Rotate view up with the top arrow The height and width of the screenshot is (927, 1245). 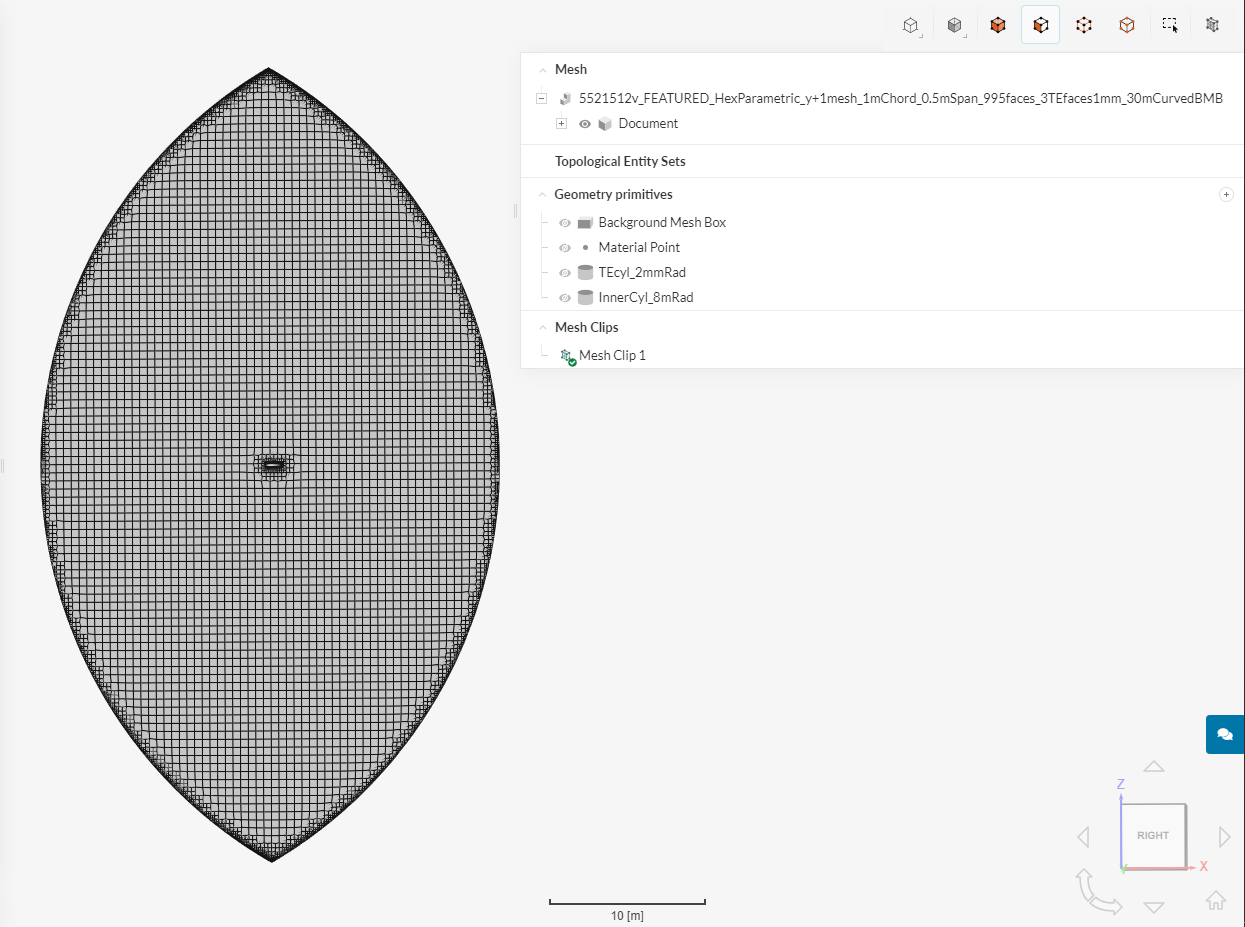tap(1154, 766)
